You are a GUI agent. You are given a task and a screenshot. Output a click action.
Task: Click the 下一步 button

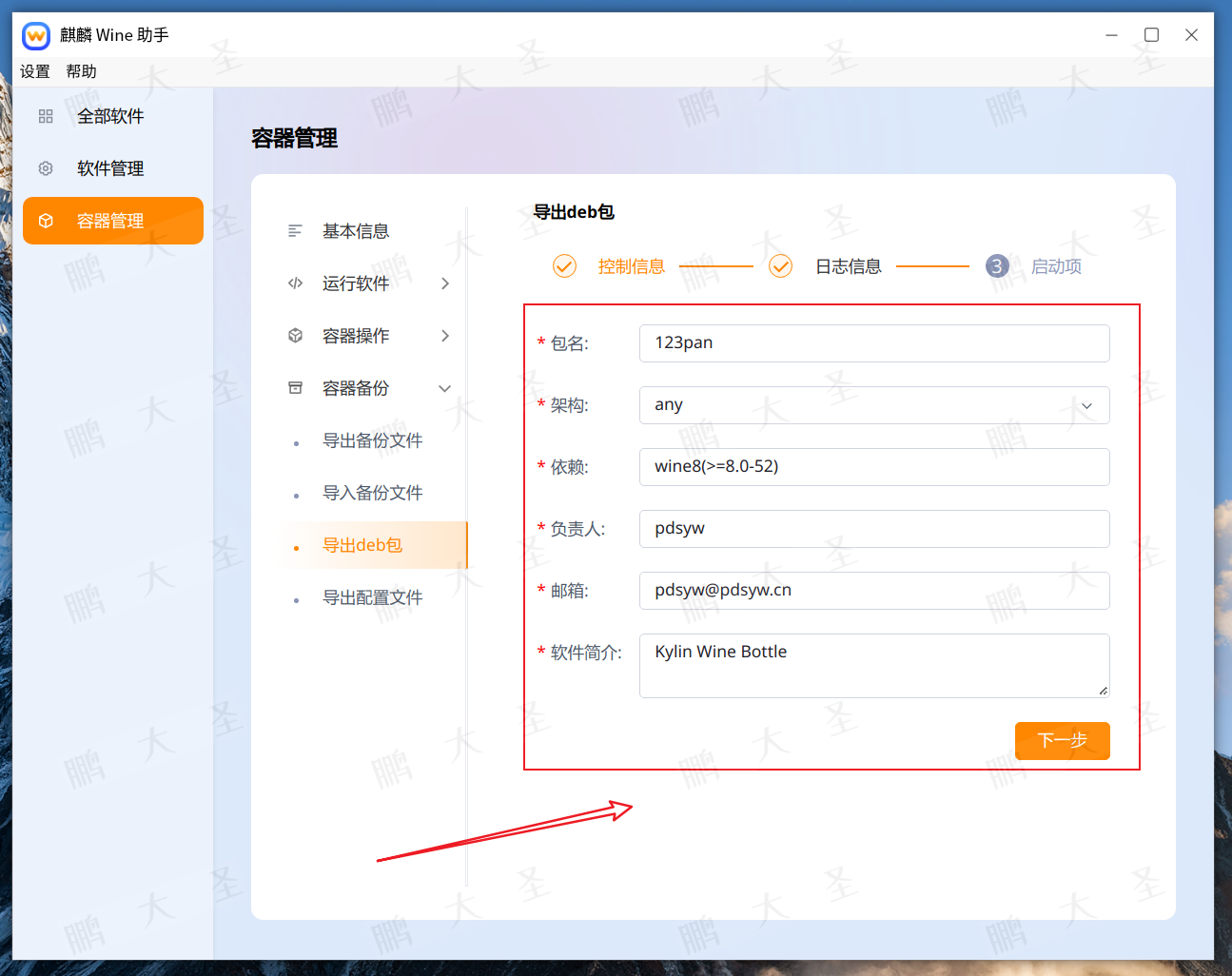coord(1063,741)
